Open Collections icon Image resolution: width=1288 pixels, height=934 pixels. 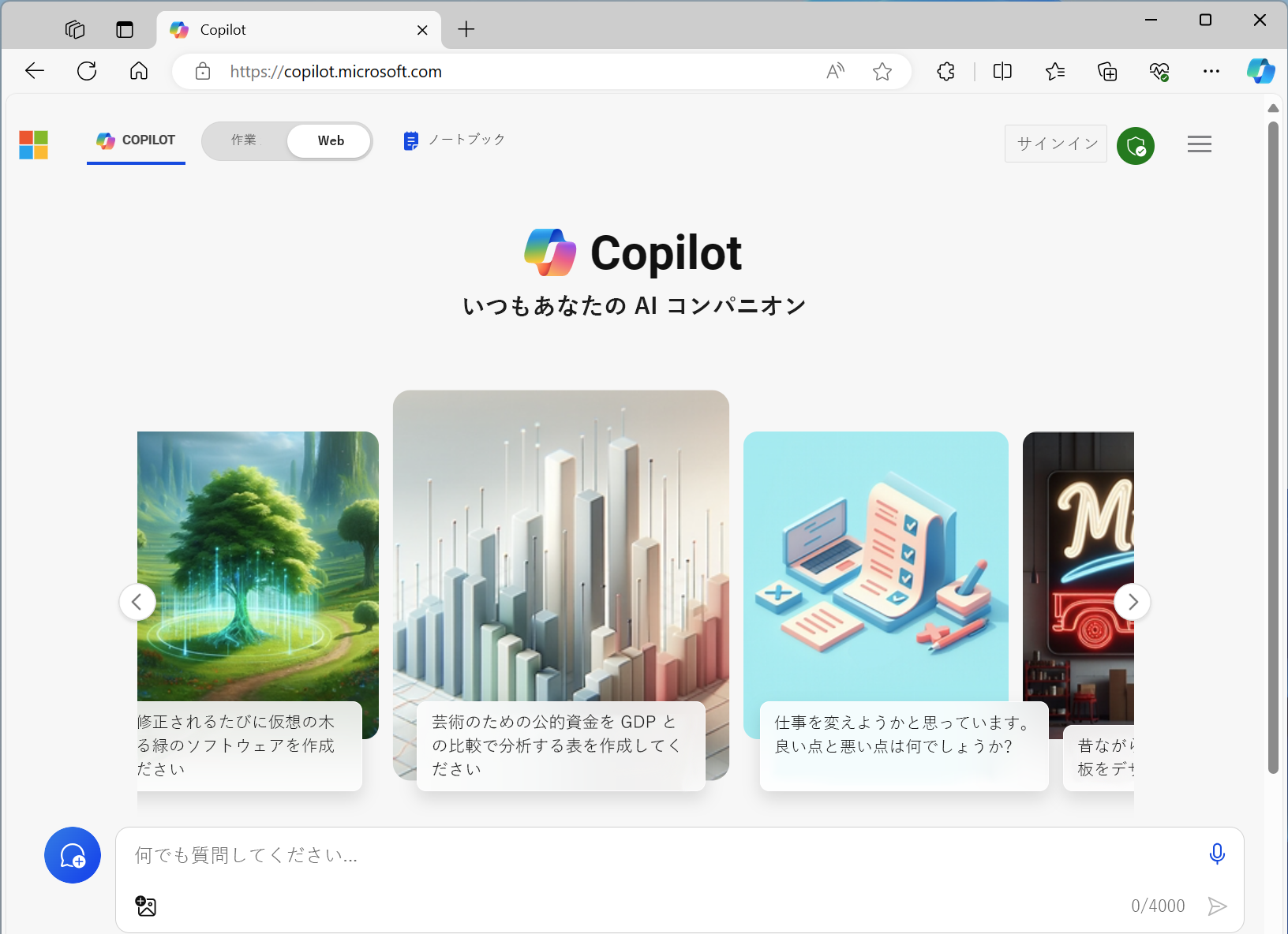tap(1107, 72)
